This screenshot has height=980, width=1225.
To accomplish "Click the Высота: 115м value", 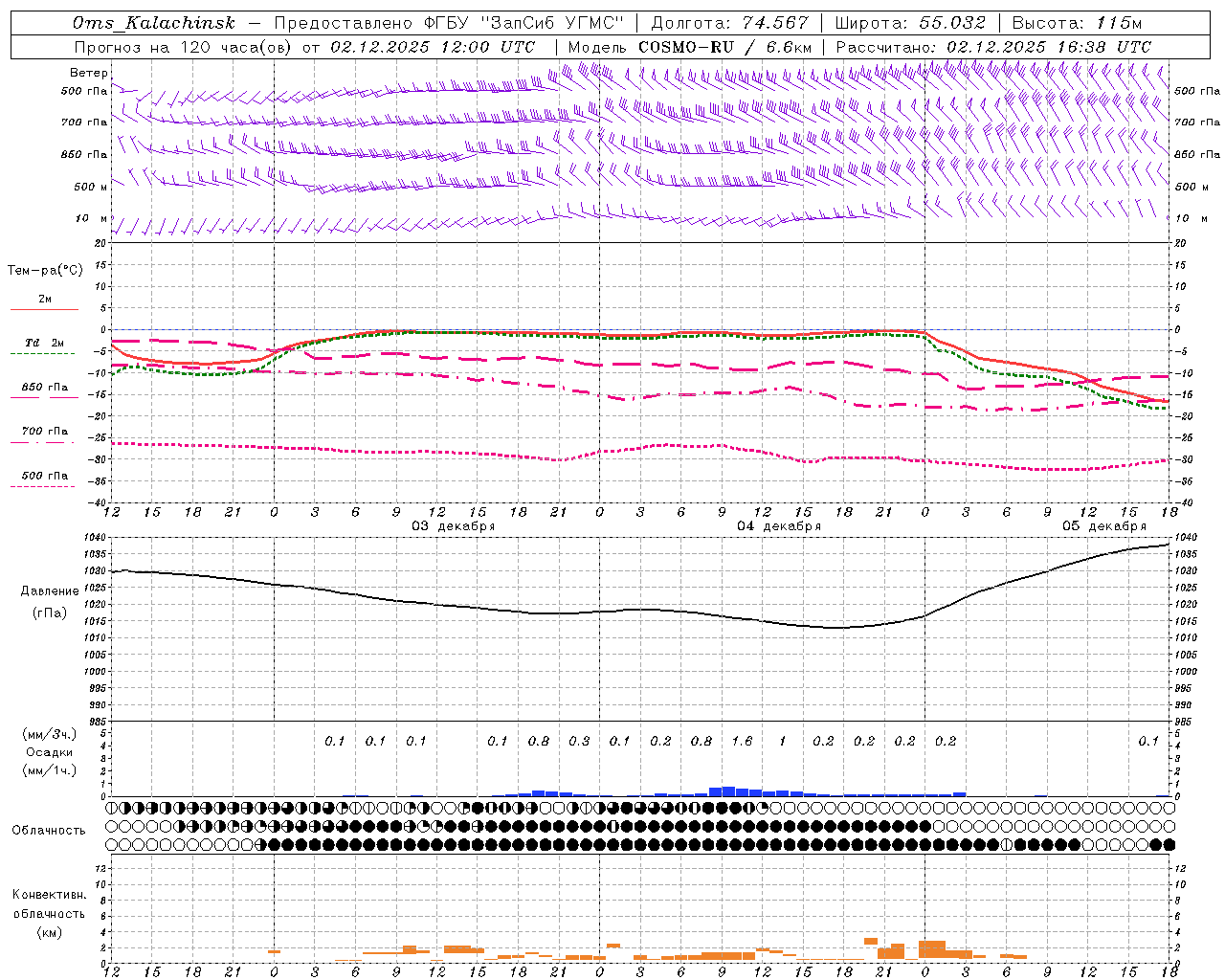I will 1077,23.
